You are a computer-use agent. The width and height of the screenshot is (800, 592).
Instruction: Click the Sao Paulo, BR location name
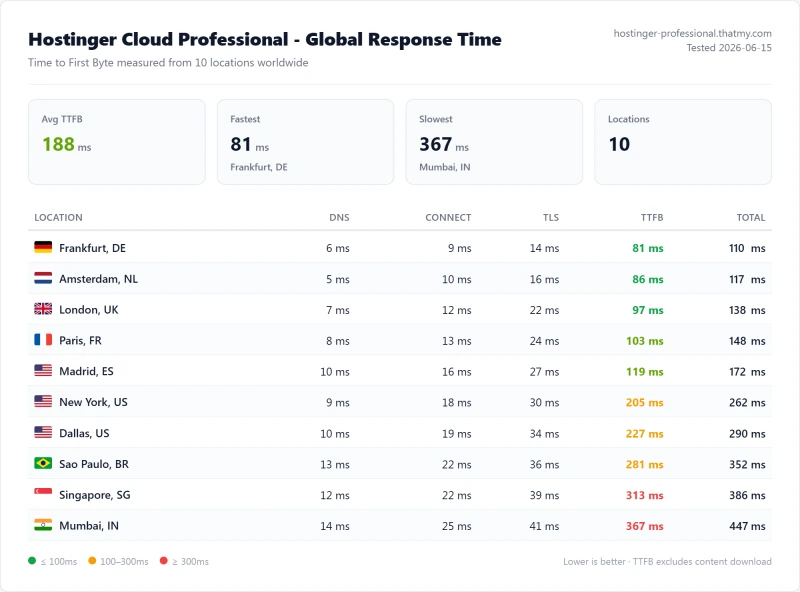[94, 464]
